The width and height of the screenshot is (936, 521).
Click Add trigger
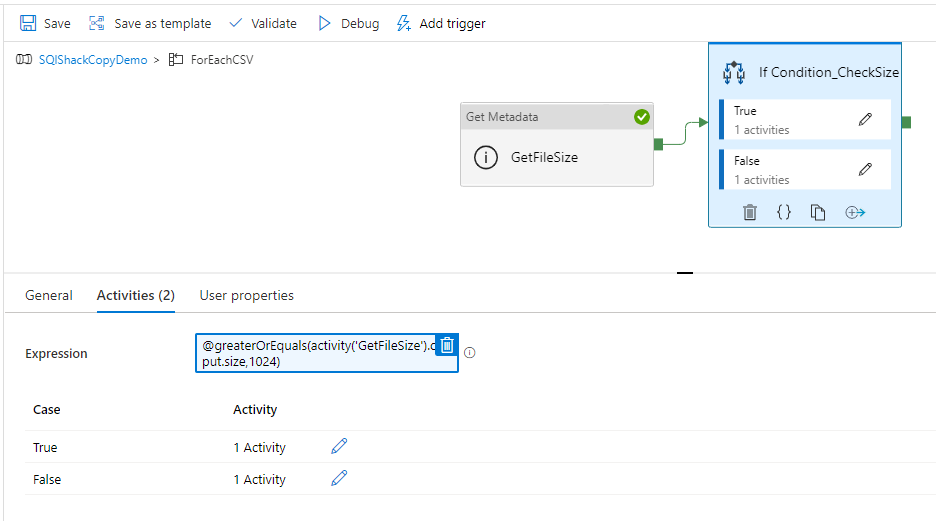[441, 23]
